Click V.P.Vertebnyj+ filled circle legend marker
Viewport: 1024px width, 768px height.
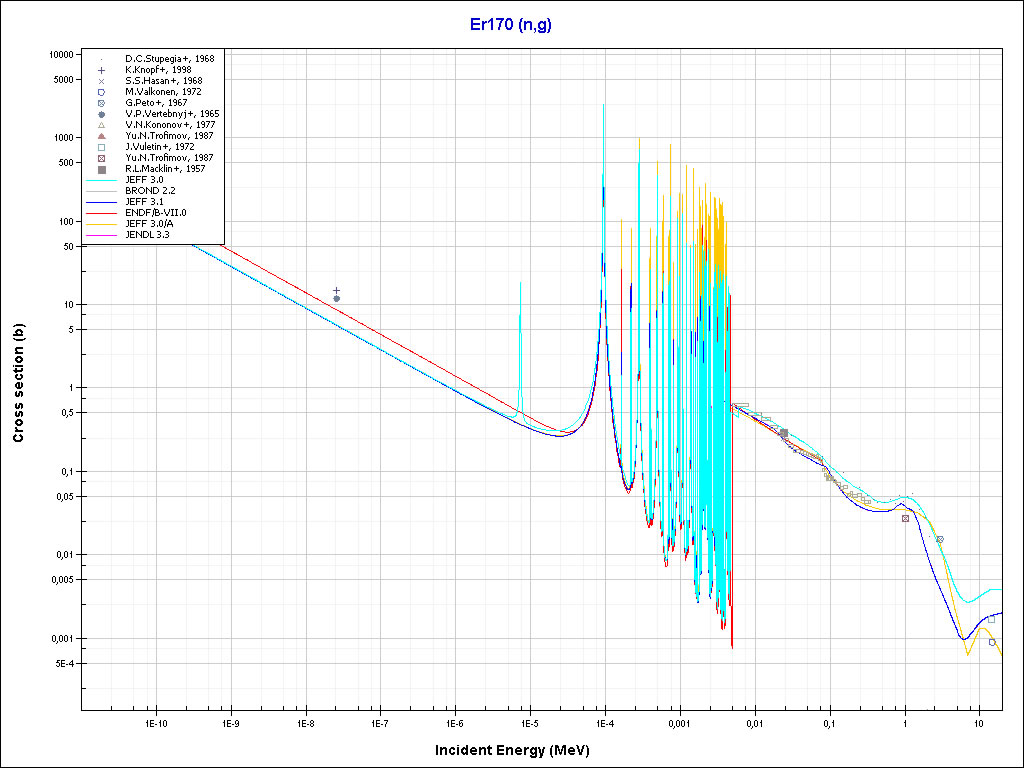102,114
